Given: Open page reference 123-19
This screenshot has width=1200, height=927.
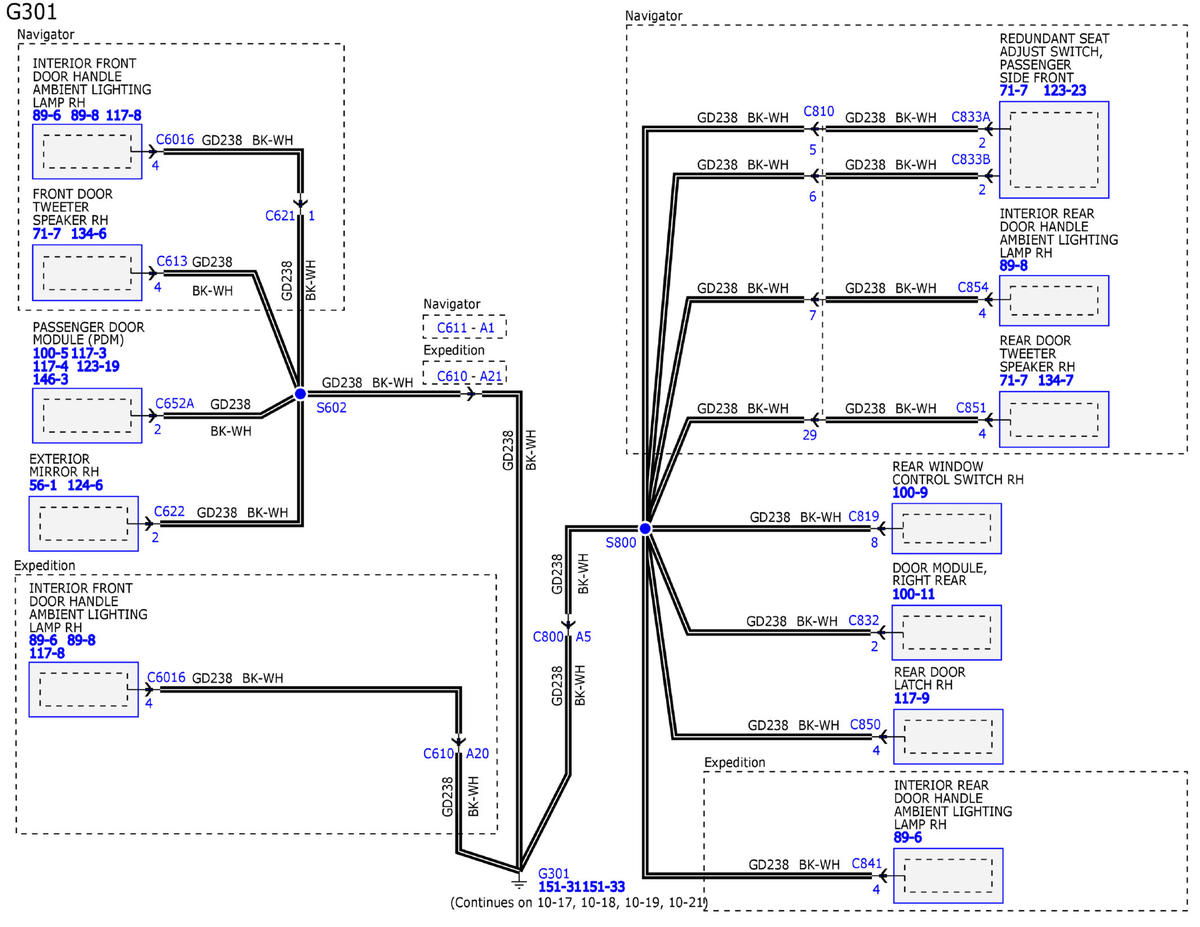Looking at the screenshot, I should [99, 367].
